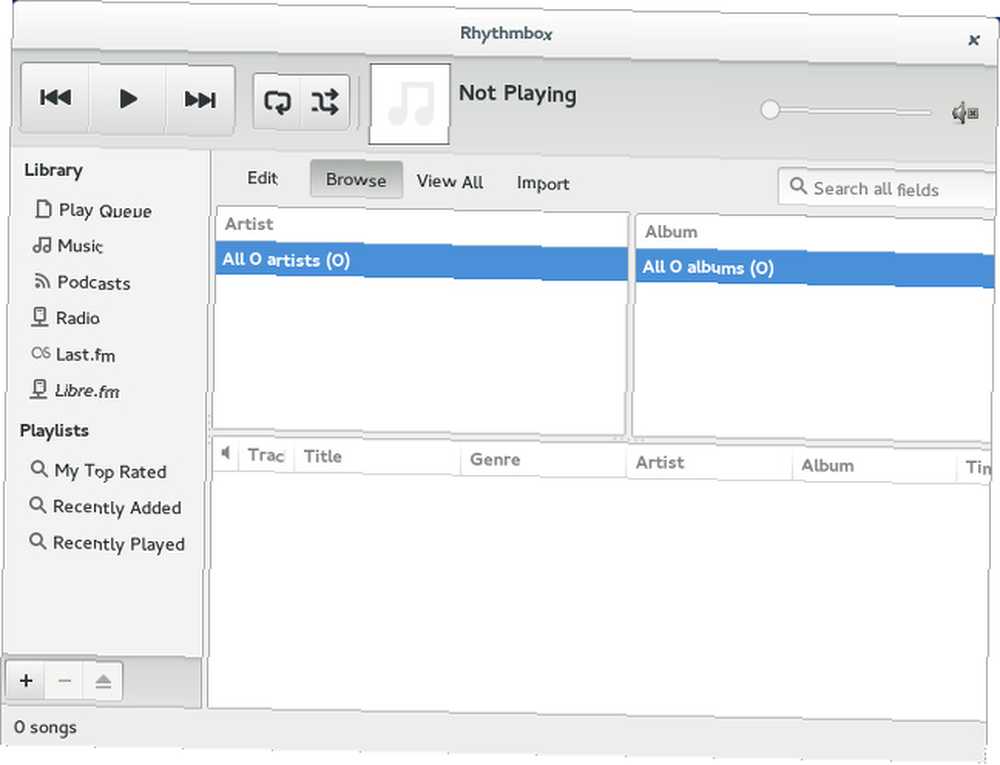Select Last.fm label in sidebar
The height and width of the screenshot is (765, 1000).
[85, 354]
